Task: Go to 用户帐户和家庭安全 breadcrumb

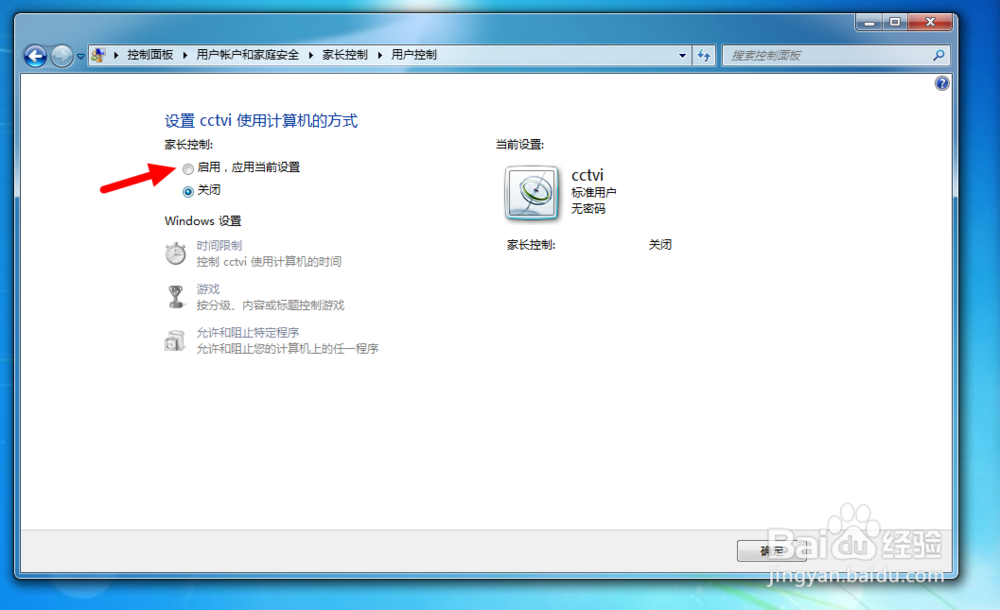Action: (247, 55)
